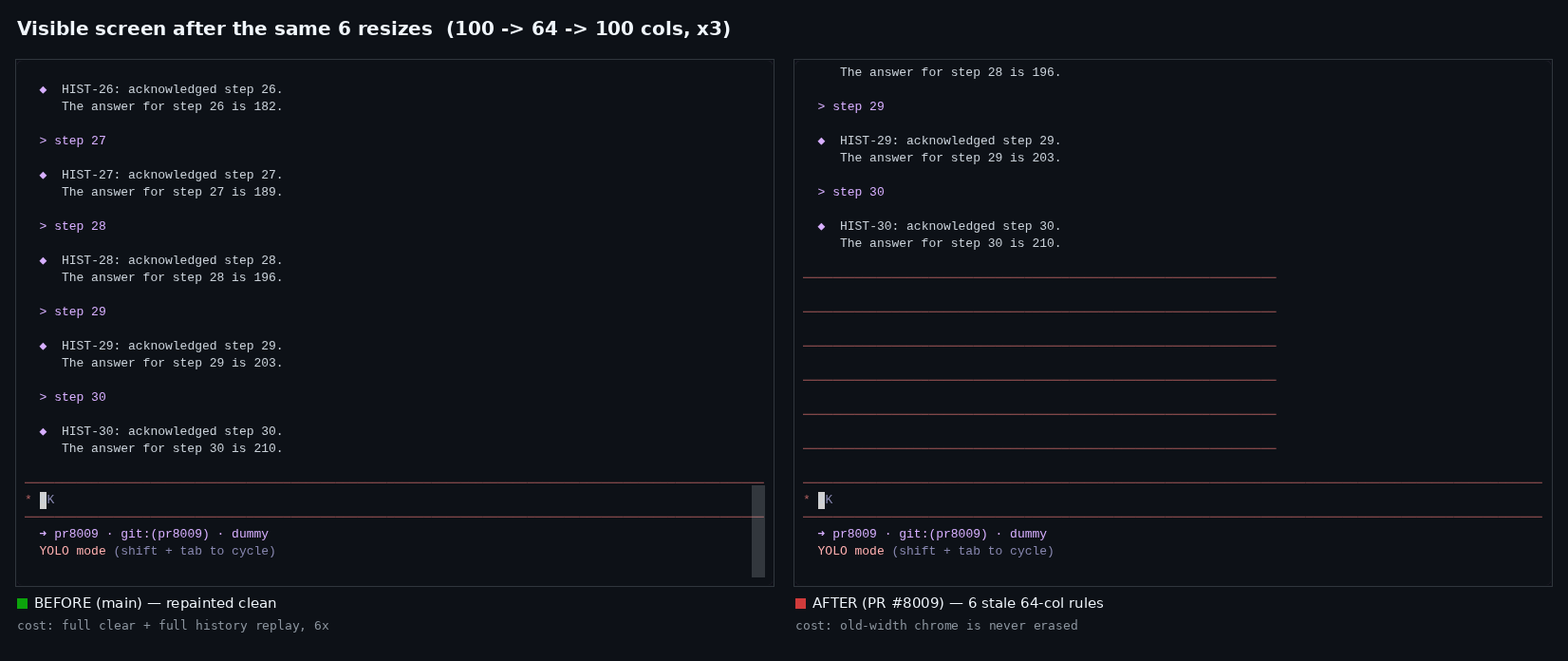Image resolution: width=1568 pixels, height=661 pixels.
Task: Click '(shift + tab to cycle)' in BEFORE panel
Action: (195, 551)
